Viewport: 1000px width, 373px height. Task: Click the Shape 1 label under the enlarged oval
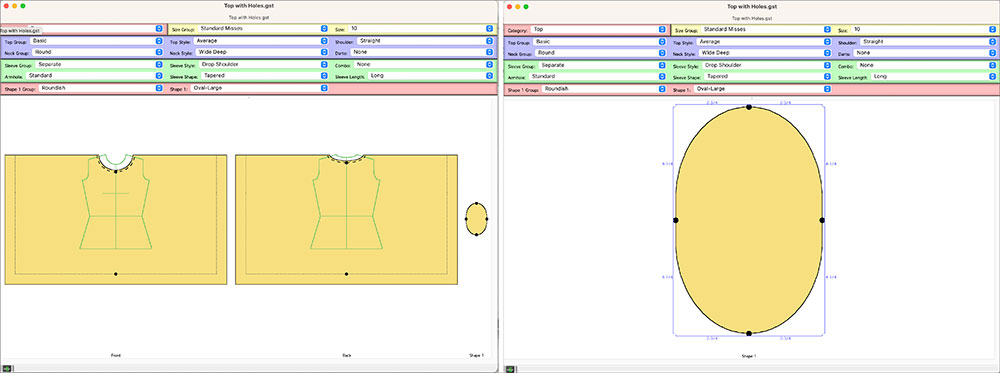[748, 355]
